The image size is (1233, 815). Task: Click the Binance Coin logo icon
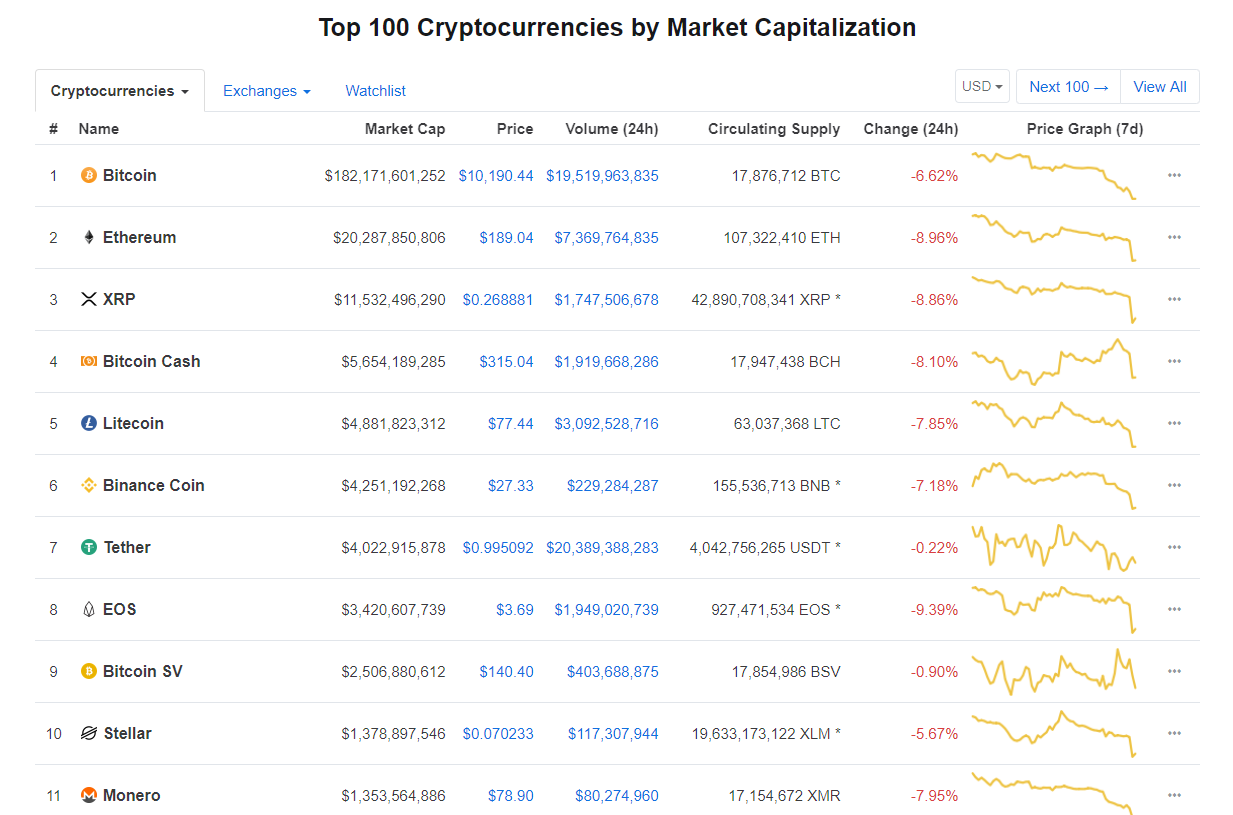click(88, 485)
